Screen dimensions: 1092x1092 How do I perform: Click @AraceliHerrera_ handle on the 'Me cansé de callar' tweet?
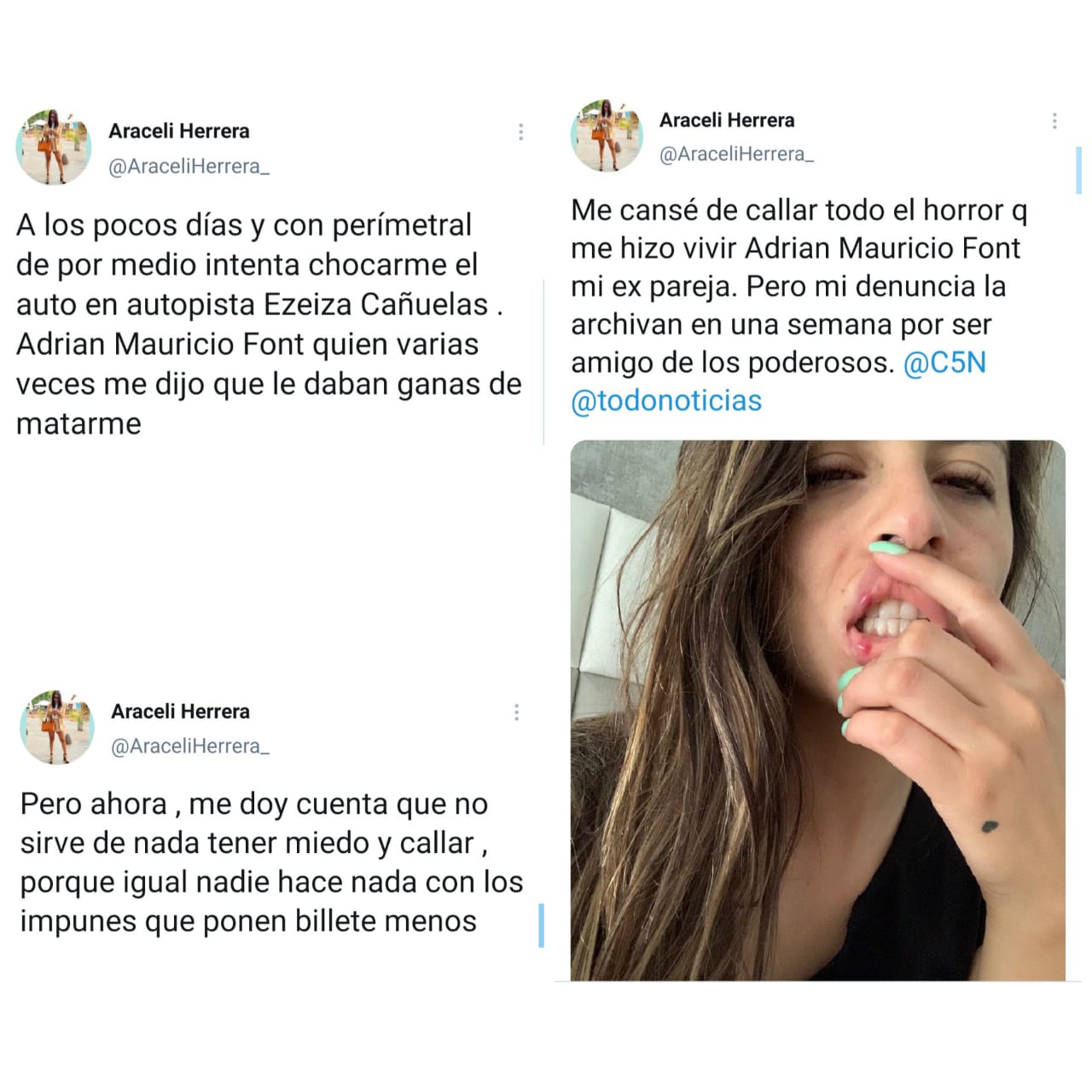tap(737, 154)
